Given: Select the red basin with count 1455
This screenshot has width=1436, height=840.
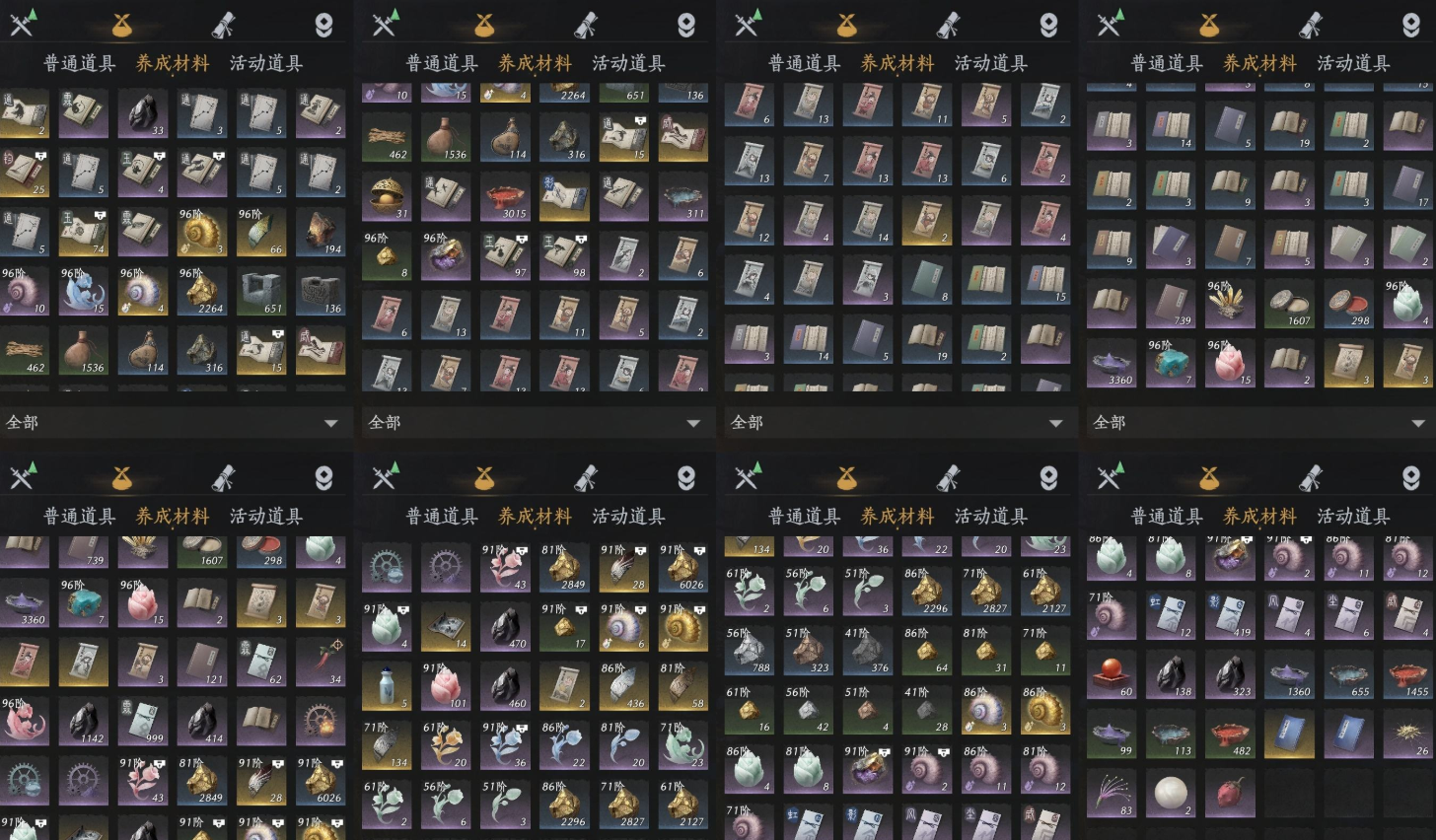Looking at the screenshot, I should coord(1407,675).
